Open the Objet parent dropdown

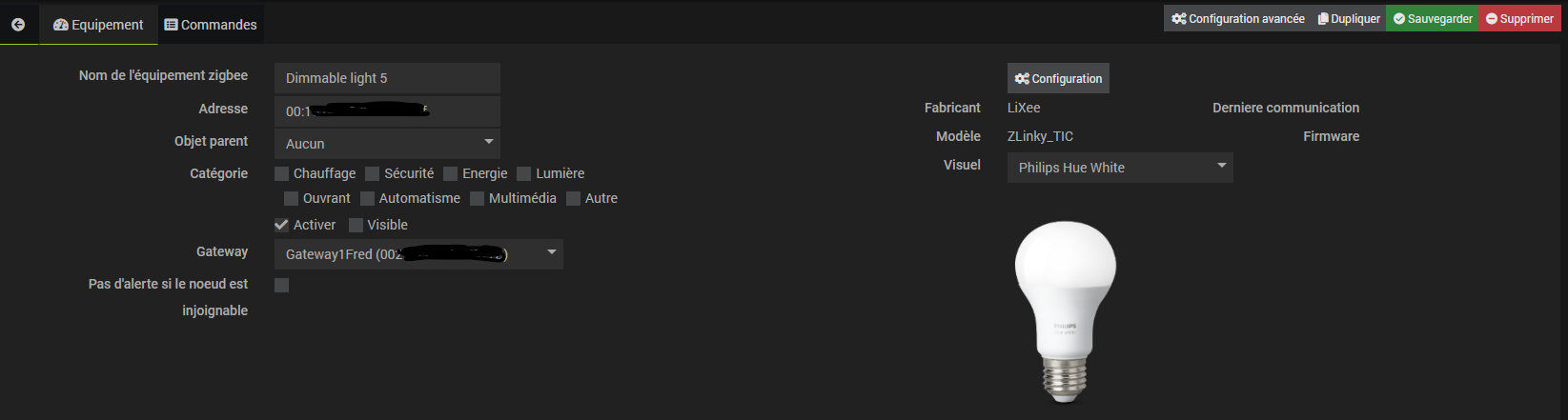387,144
